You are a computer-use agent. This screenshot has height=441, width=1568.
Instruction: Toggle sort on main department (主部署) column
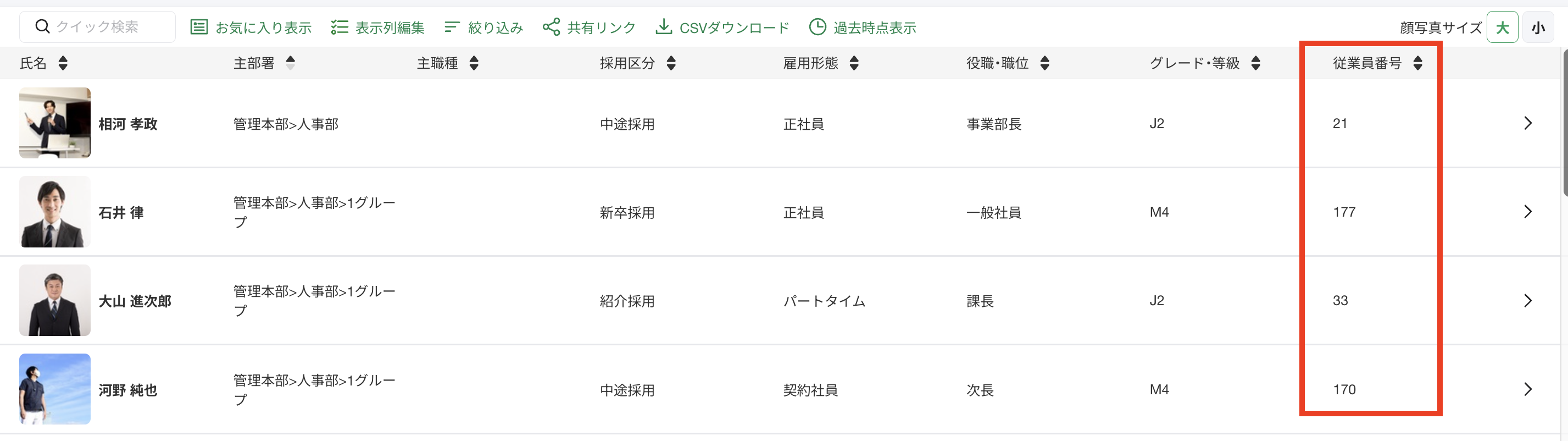click(x=290, y=63)
